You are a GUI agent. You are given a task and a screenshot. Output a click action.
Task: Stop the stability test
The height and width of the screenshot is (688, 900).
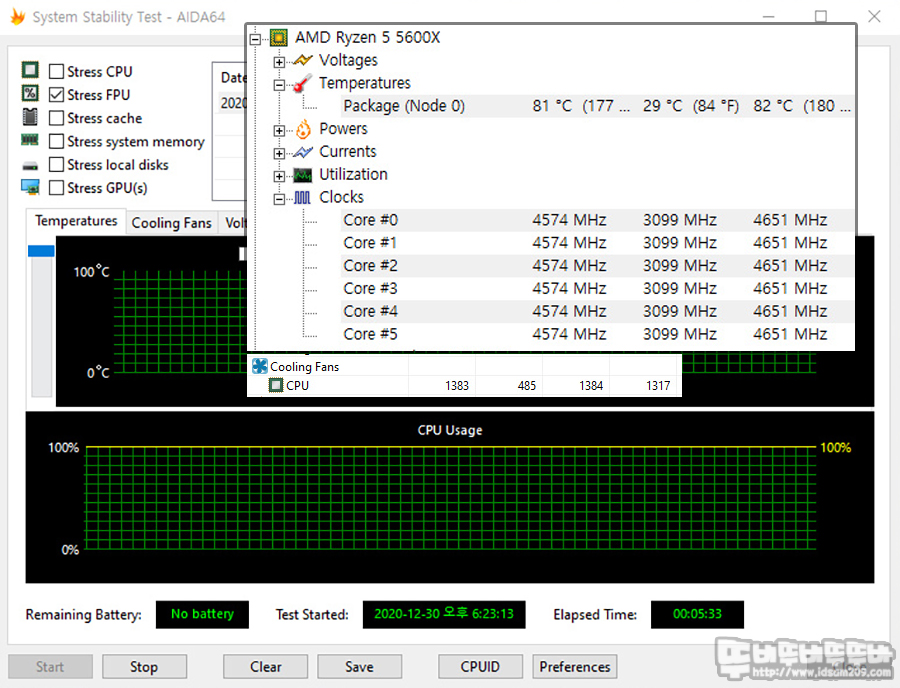144,667
